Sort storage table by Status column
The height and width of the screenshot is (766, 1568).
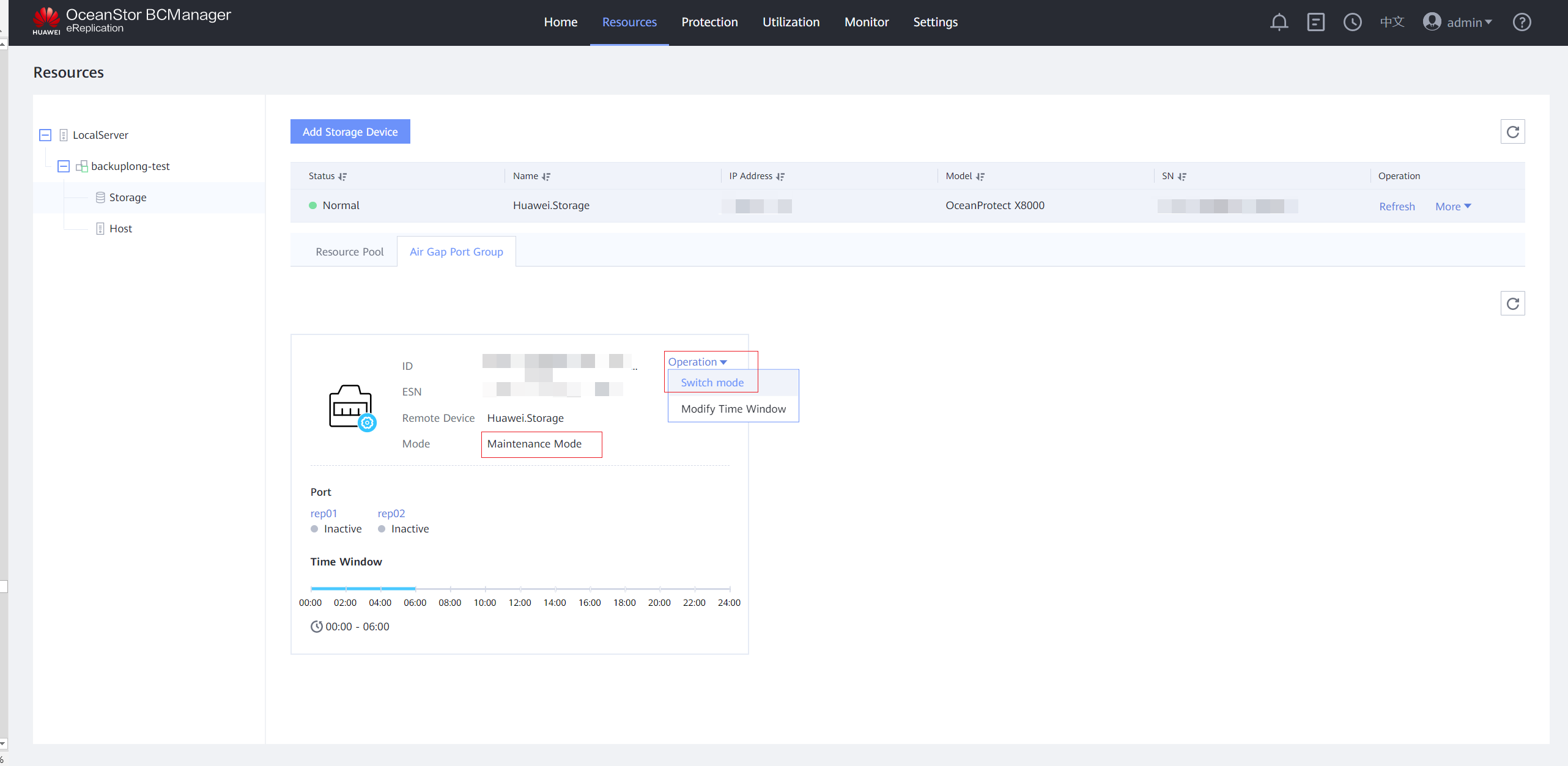342,177
